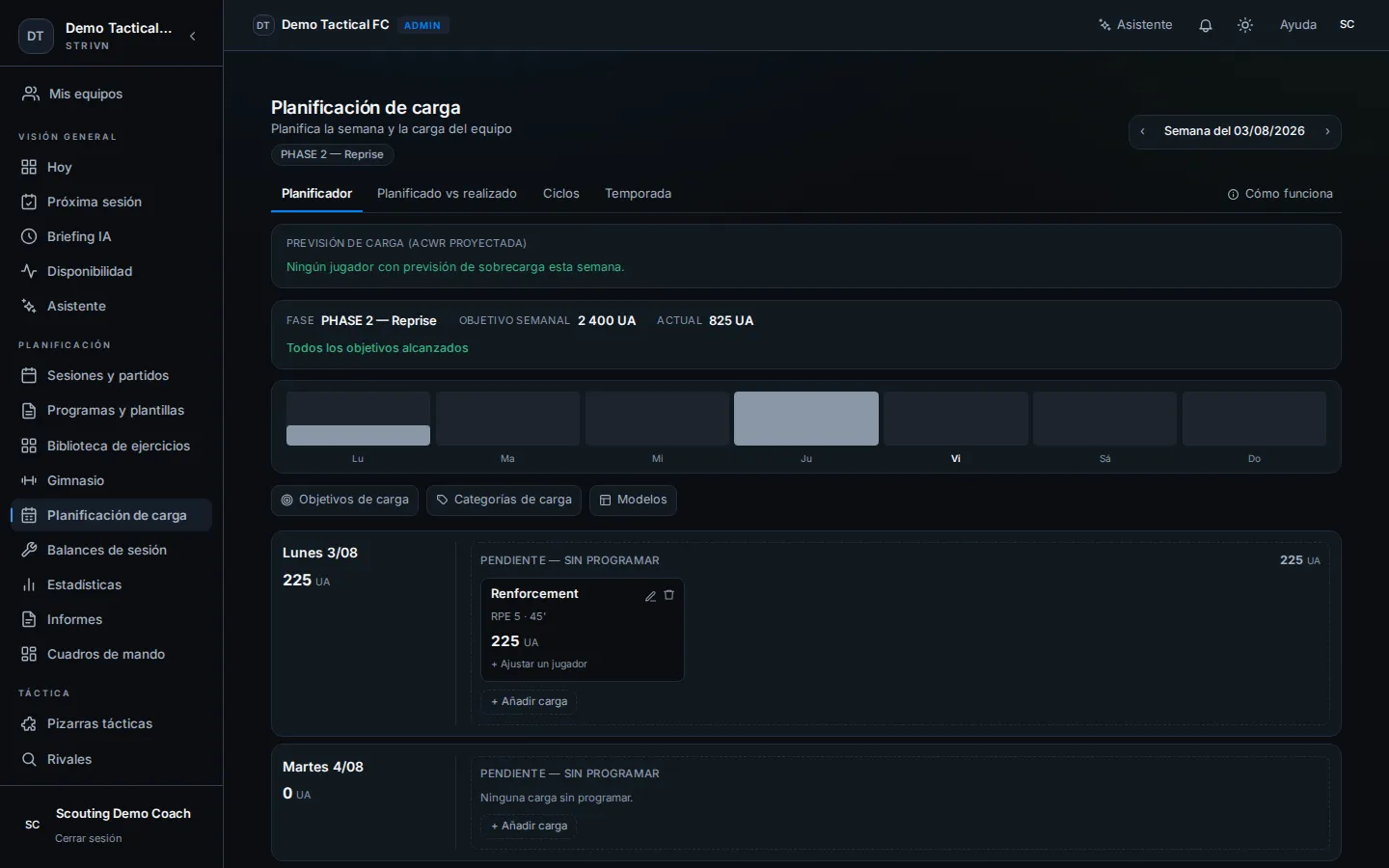1389x868 pixels.
Task: Select the Saturday (Sá) load bar
Action: point(1104,419)
